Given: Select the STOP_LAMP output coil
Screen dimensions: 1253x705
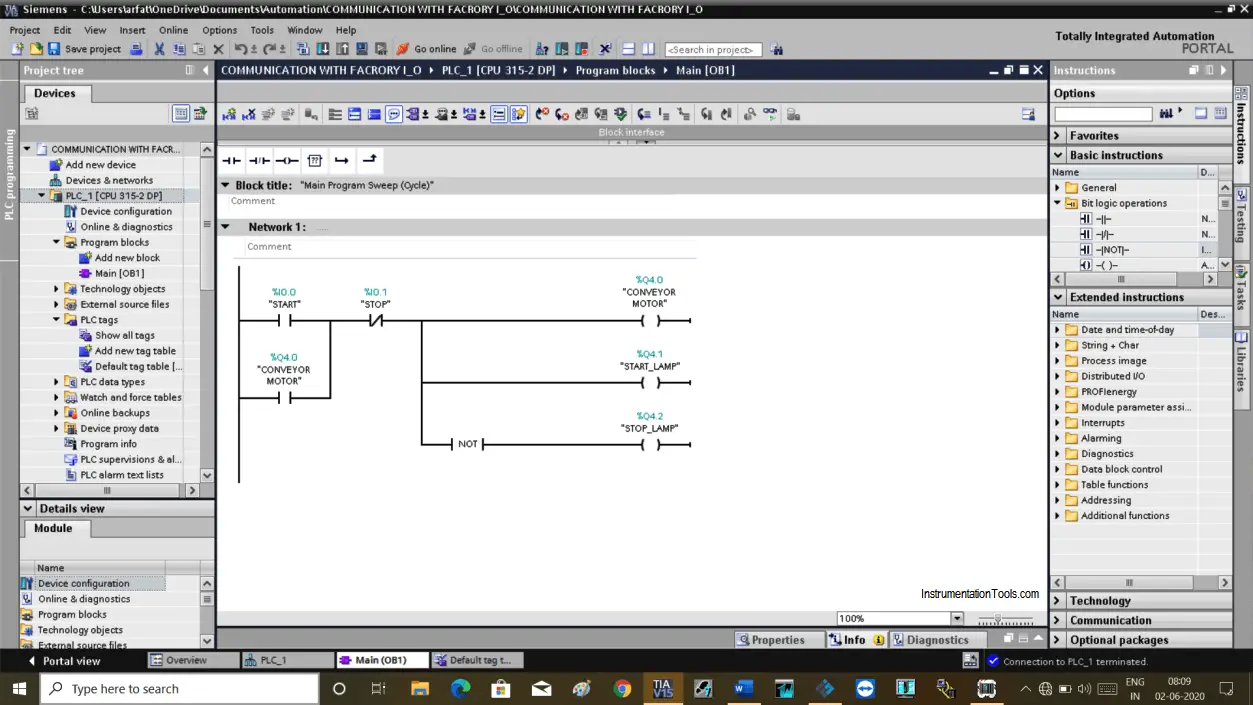Looking at the screenshot, I should 650,444.
